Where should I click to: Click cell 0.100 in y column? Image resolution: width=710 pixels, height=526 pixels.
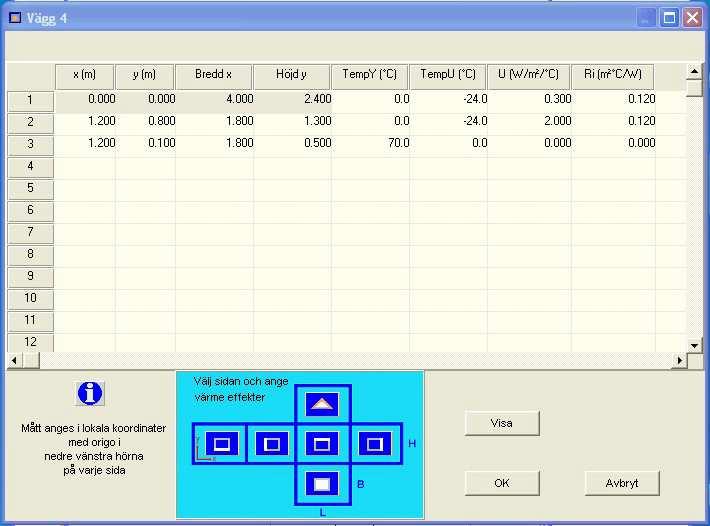(145, 145)
